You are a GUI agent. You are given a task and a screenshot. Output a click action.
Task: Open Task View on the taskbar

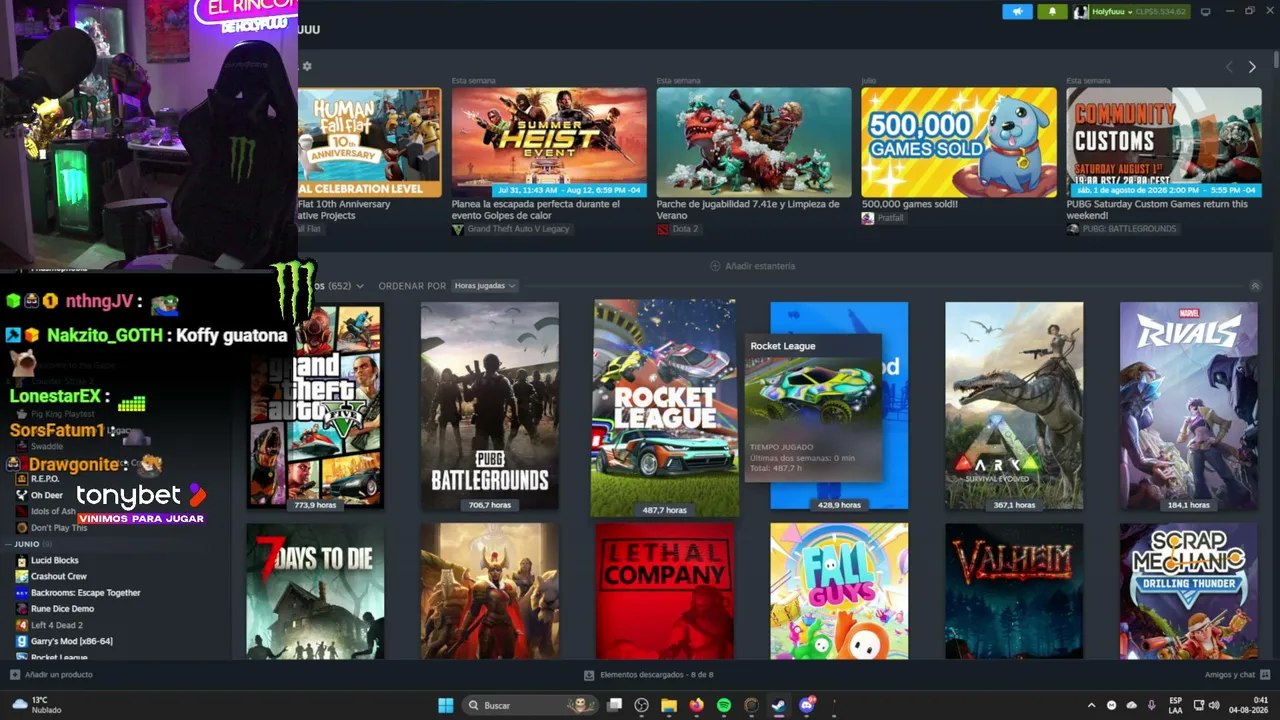click(615, 705)
